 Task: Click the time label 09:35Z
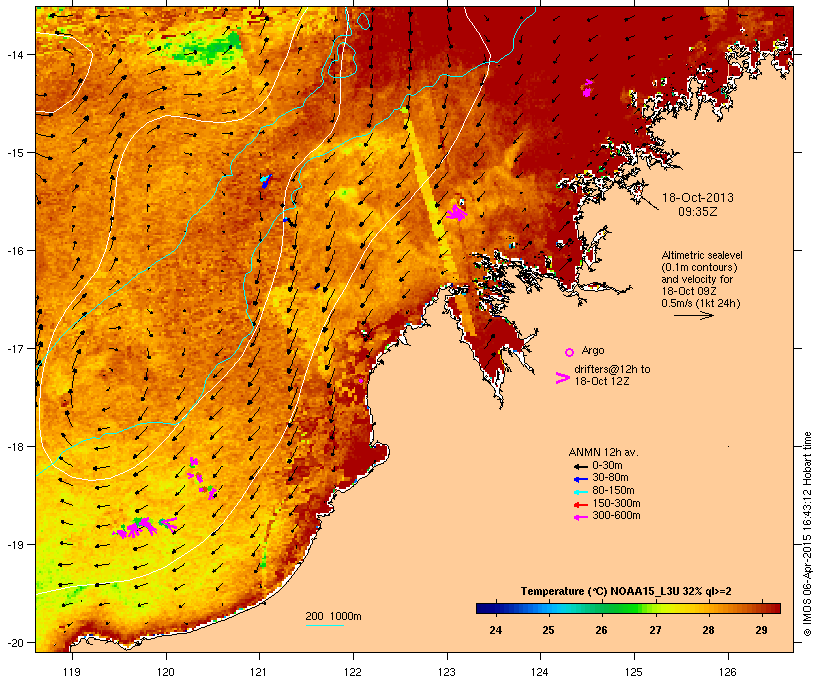pos(698,212)
